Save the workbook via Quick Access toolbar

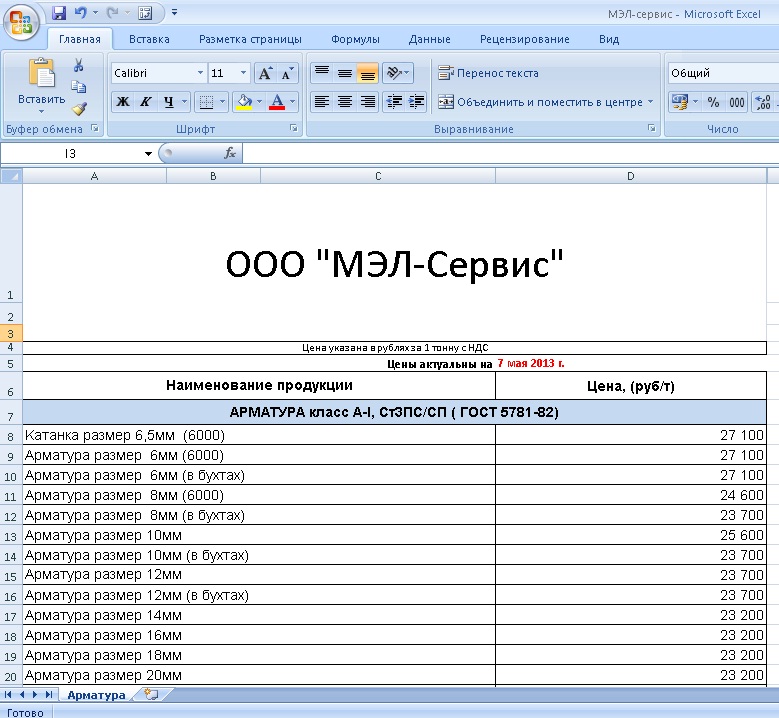59,13
